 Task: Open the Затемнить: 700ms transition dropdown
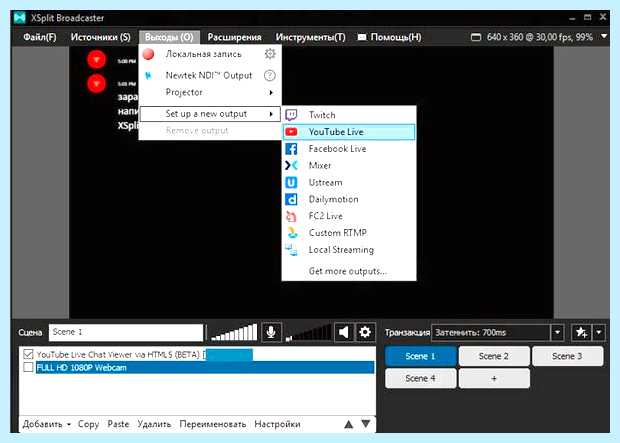pos(557,332)
